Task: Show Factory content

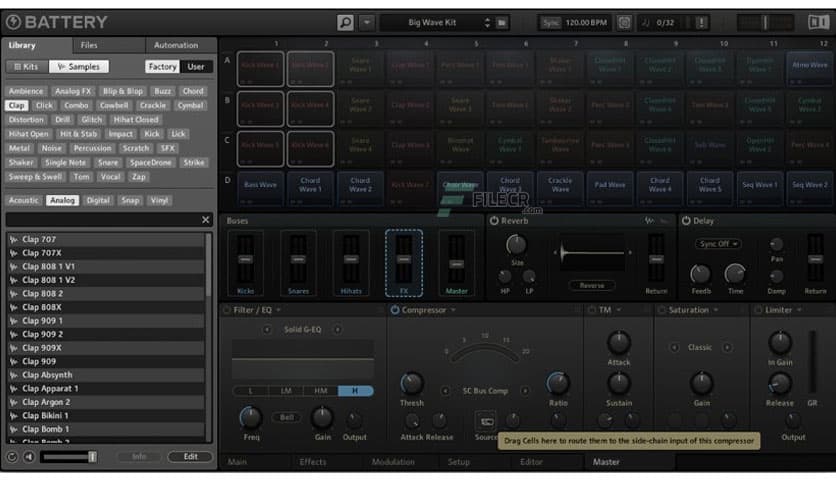Action: (x=162, y=67)
